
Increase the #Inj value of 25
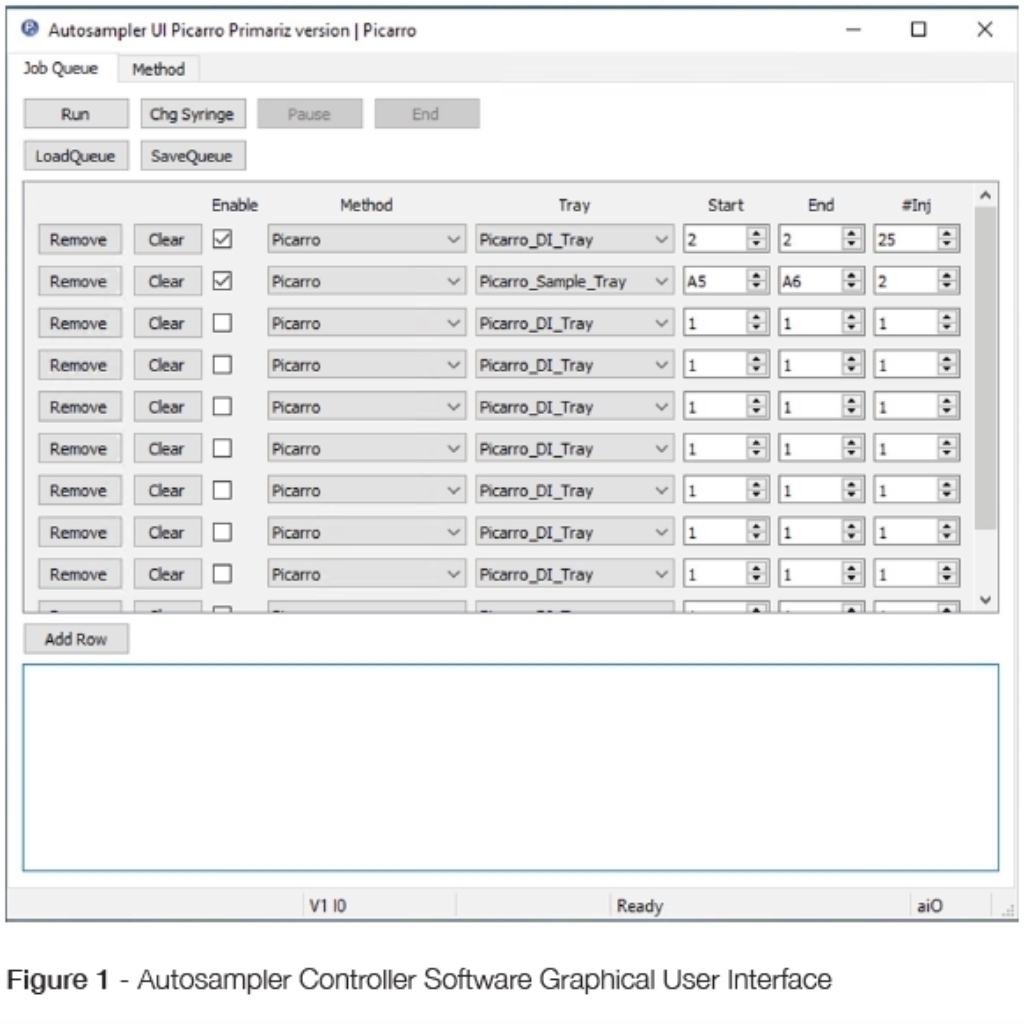click(x=947, y=233)
